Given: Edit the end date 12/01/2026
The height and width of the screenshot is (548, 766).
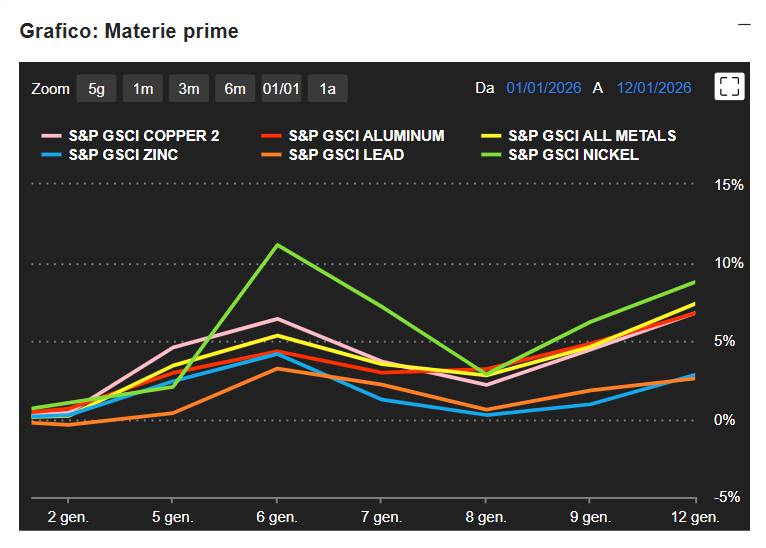Looking at the screenshot, I should point(654,88).
